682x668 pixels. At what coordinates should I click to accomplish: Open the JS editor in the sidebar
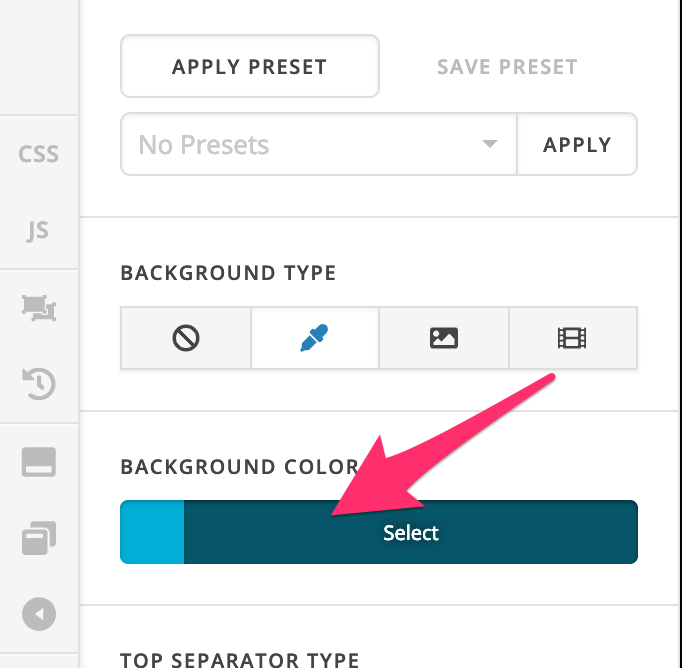(x=38, y=230)
